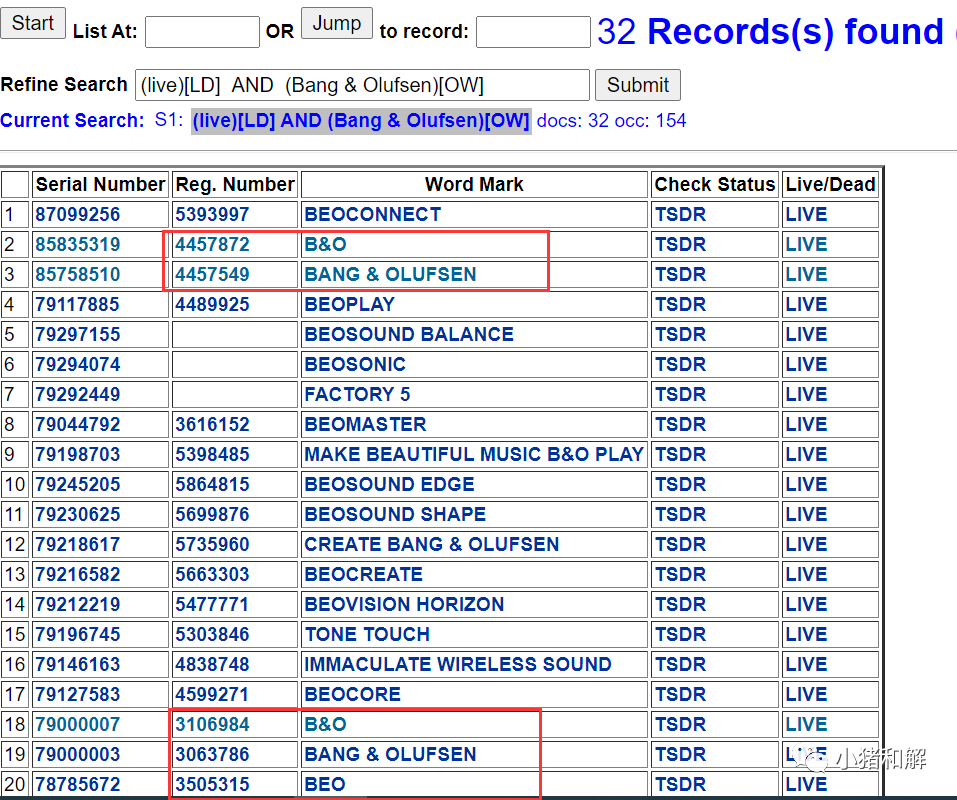This screenshot has height=800, width=957.
Task: Open the TONE TOUCH word mark
Action: tap(367, 634)
